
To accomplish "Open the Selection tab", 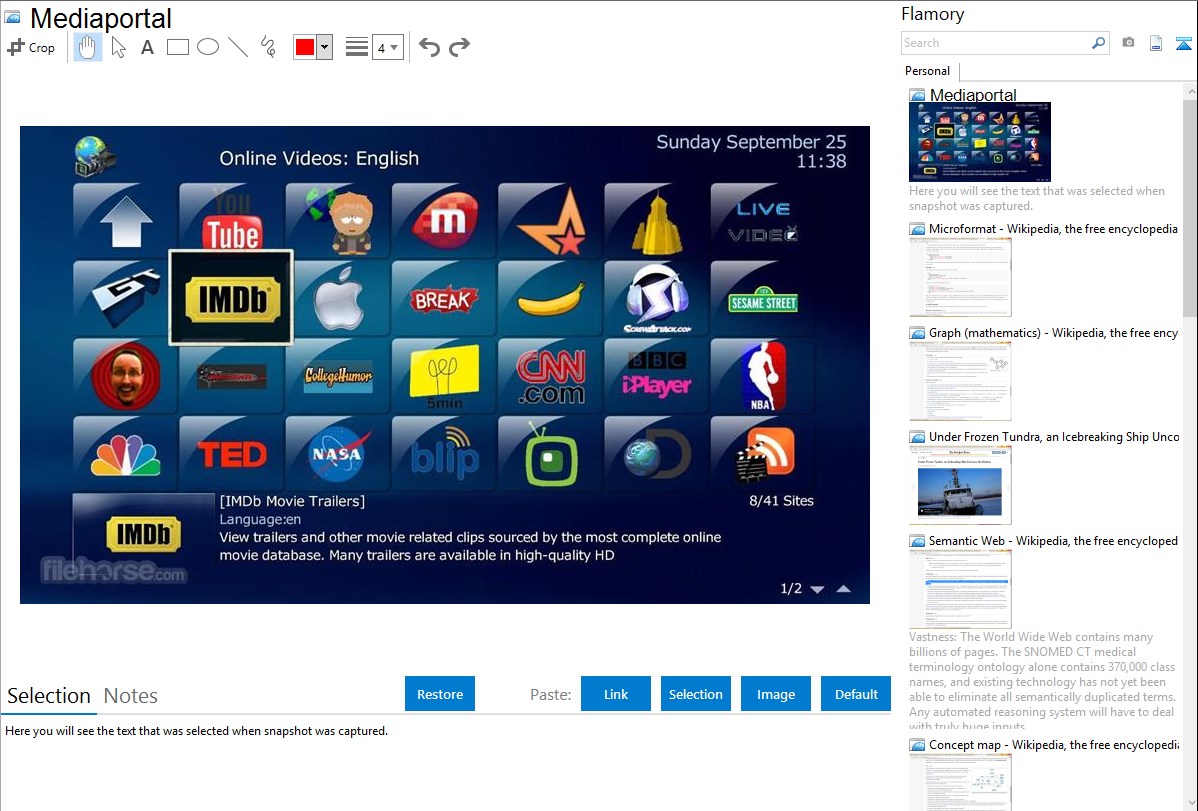I will click(x=49, y=696).
